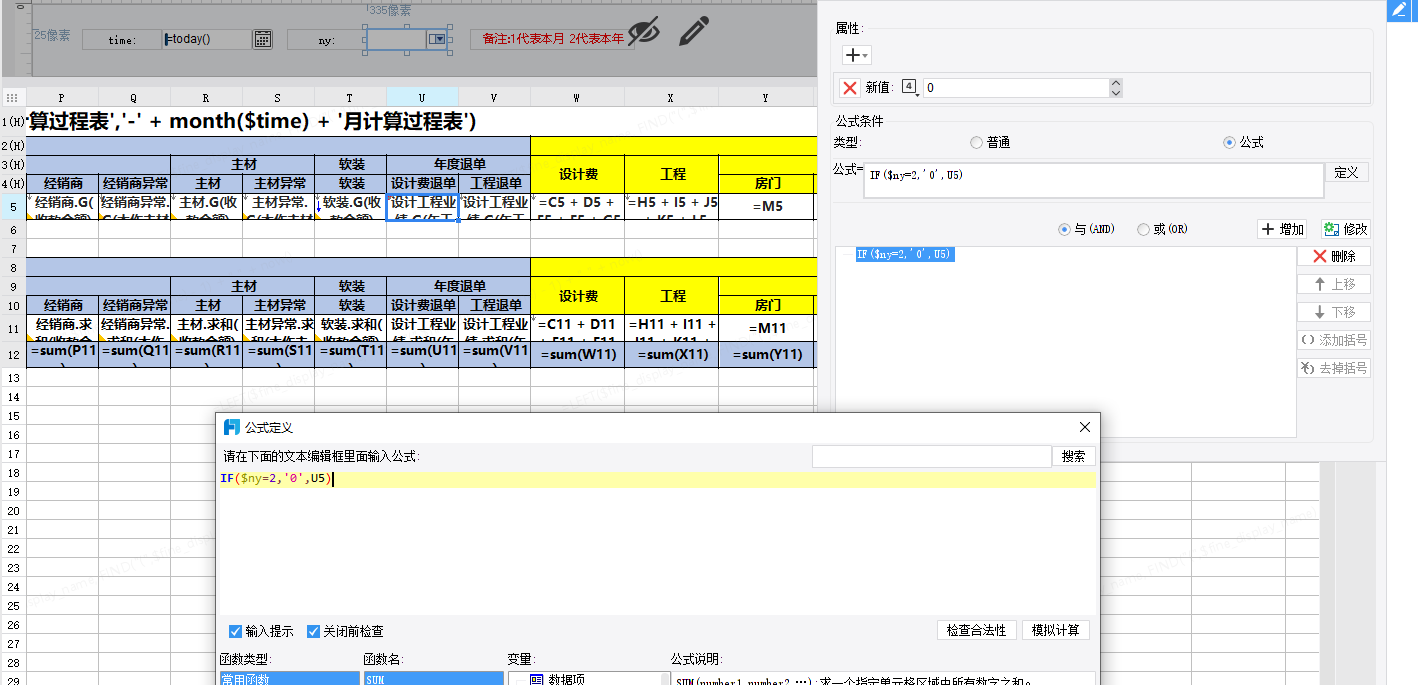Click the function search input box
Image resolution: width=1418 pixels, height=685 pixels.
[931, 456]
